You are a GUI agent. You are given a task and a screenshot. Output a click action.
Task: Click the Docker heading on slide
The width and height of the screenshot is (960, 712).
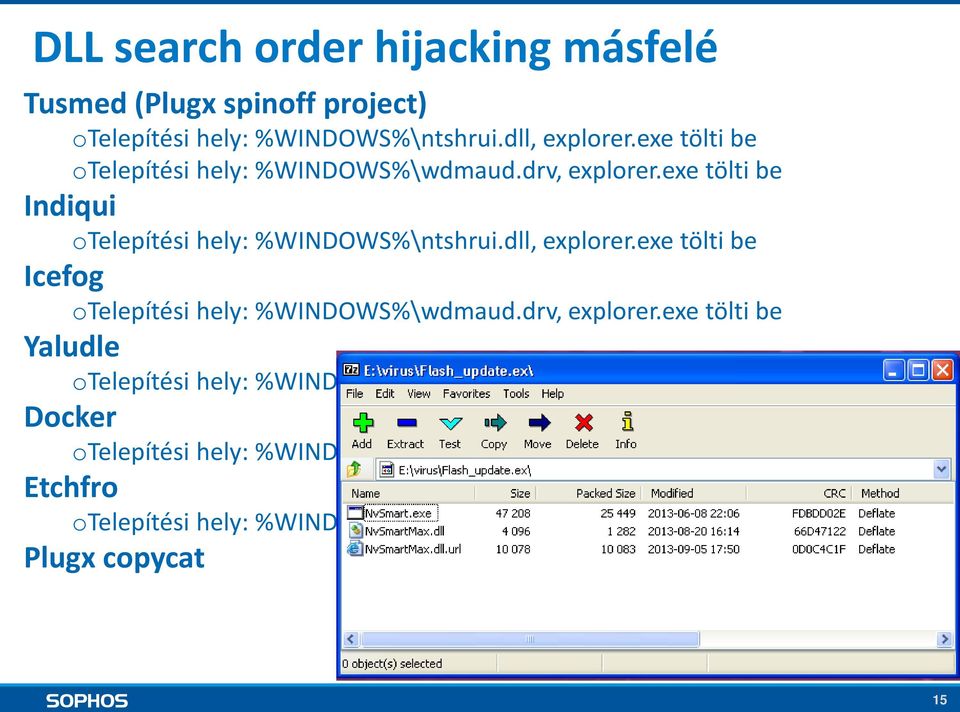click(70, 417)
